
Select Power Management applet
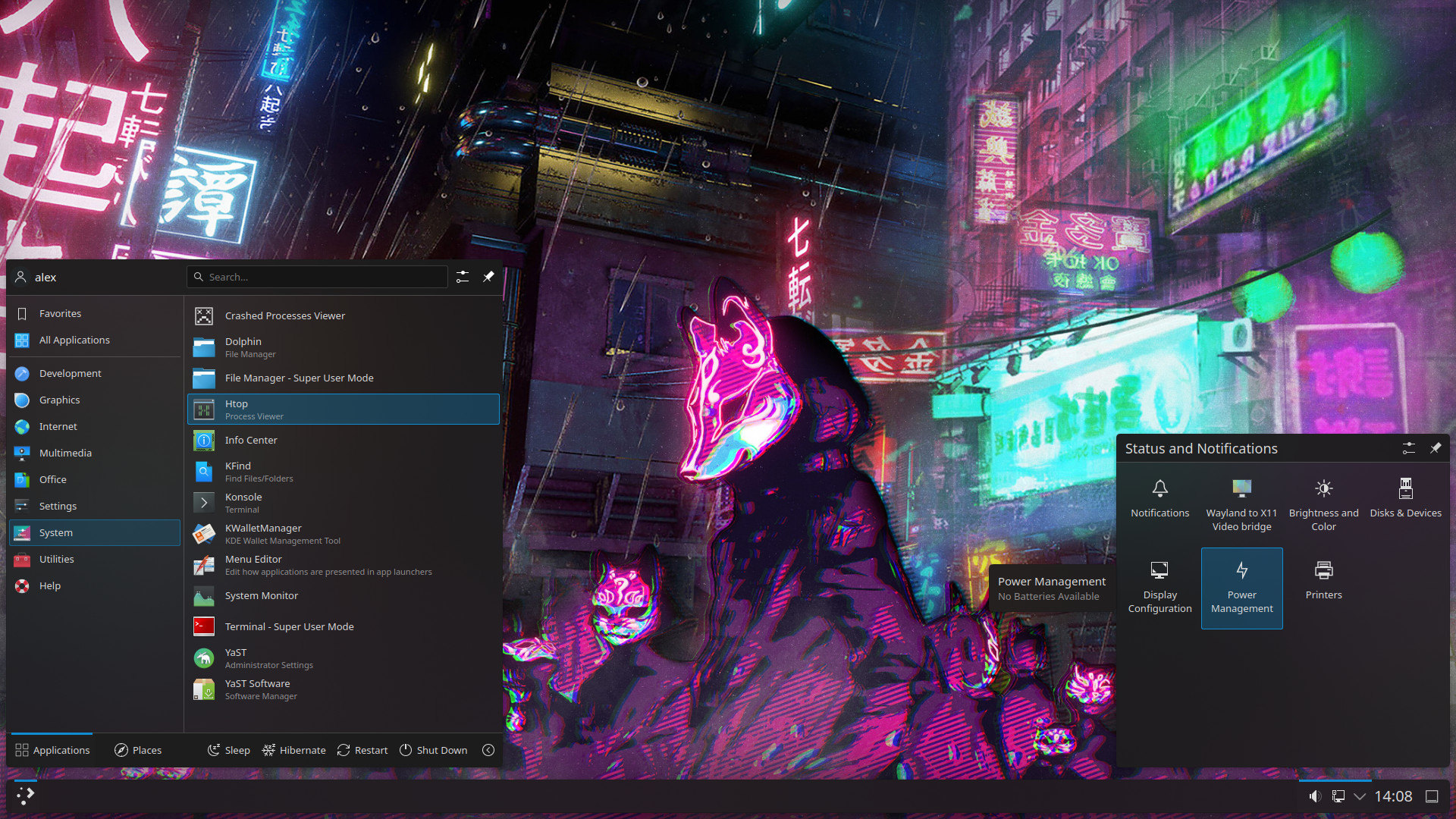pos(1241,588)
